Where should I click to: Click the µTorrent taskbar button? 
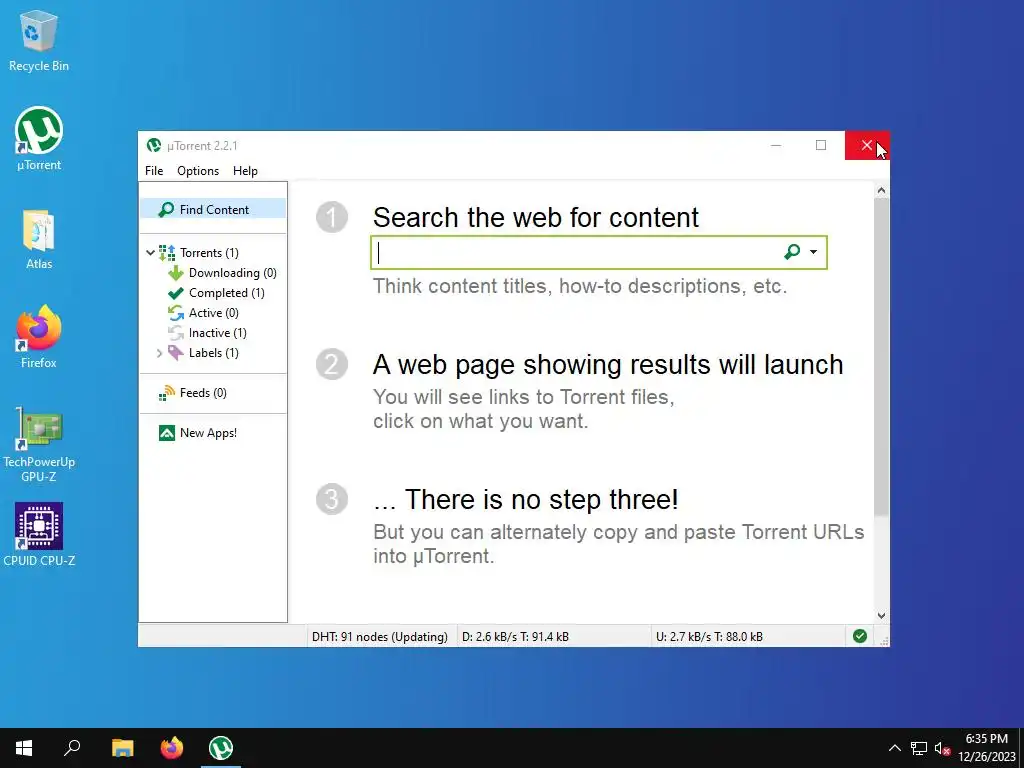pyautogui.click(x=221, y=748)
